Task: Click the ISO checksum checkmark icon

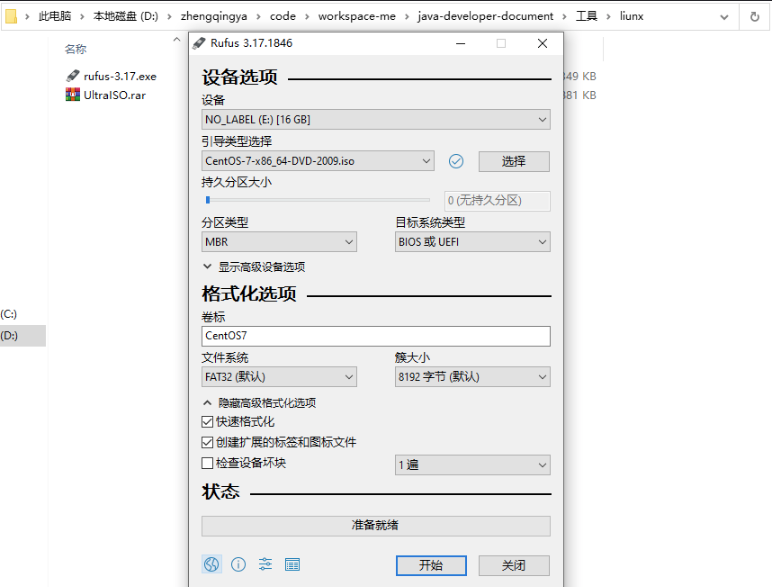Action: [456, 161]
